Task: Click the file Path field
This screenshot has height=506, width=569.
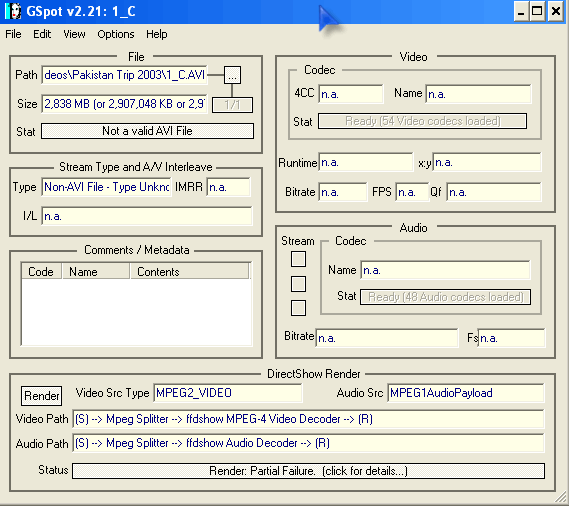Action: 124,75
